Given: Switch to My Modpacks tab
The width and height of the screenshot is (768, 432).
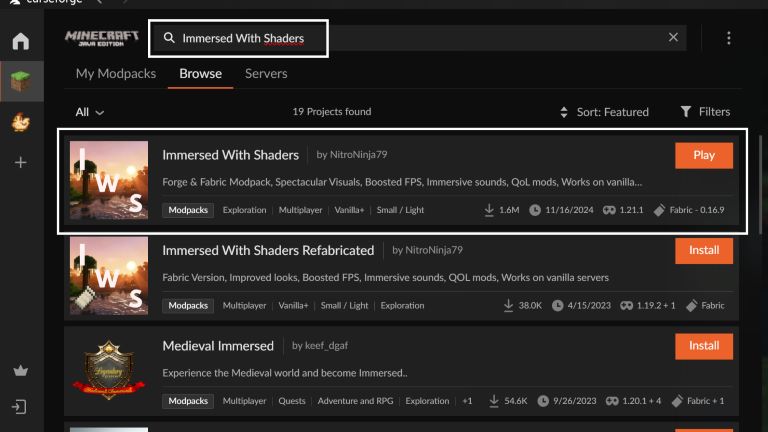Looking at the screenshot, I should click(x=116, y=73).
